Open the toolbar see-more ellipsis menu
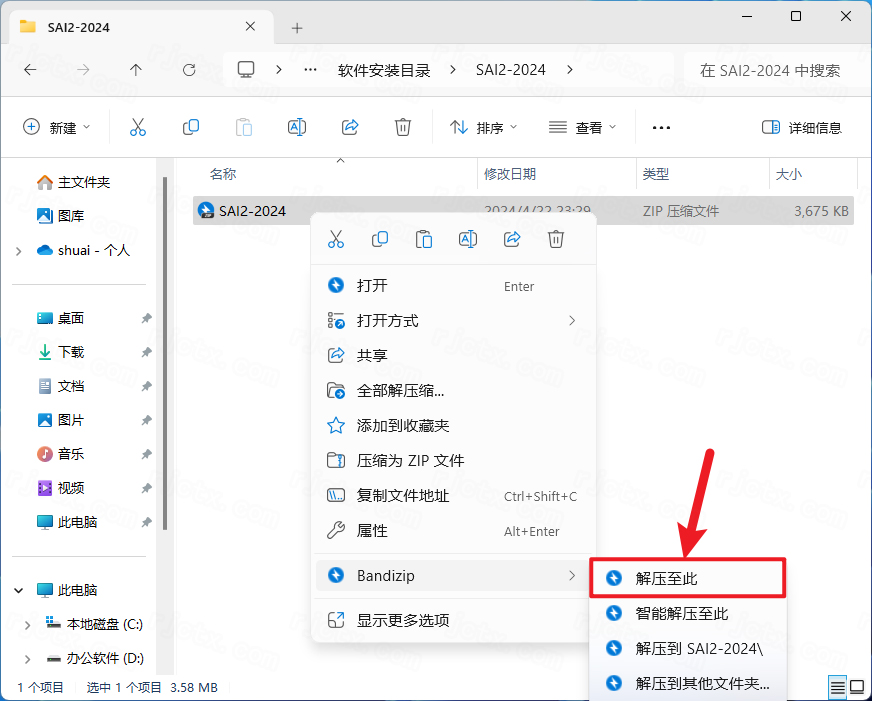This screenshot has width=872, height=701. point(661,128)
